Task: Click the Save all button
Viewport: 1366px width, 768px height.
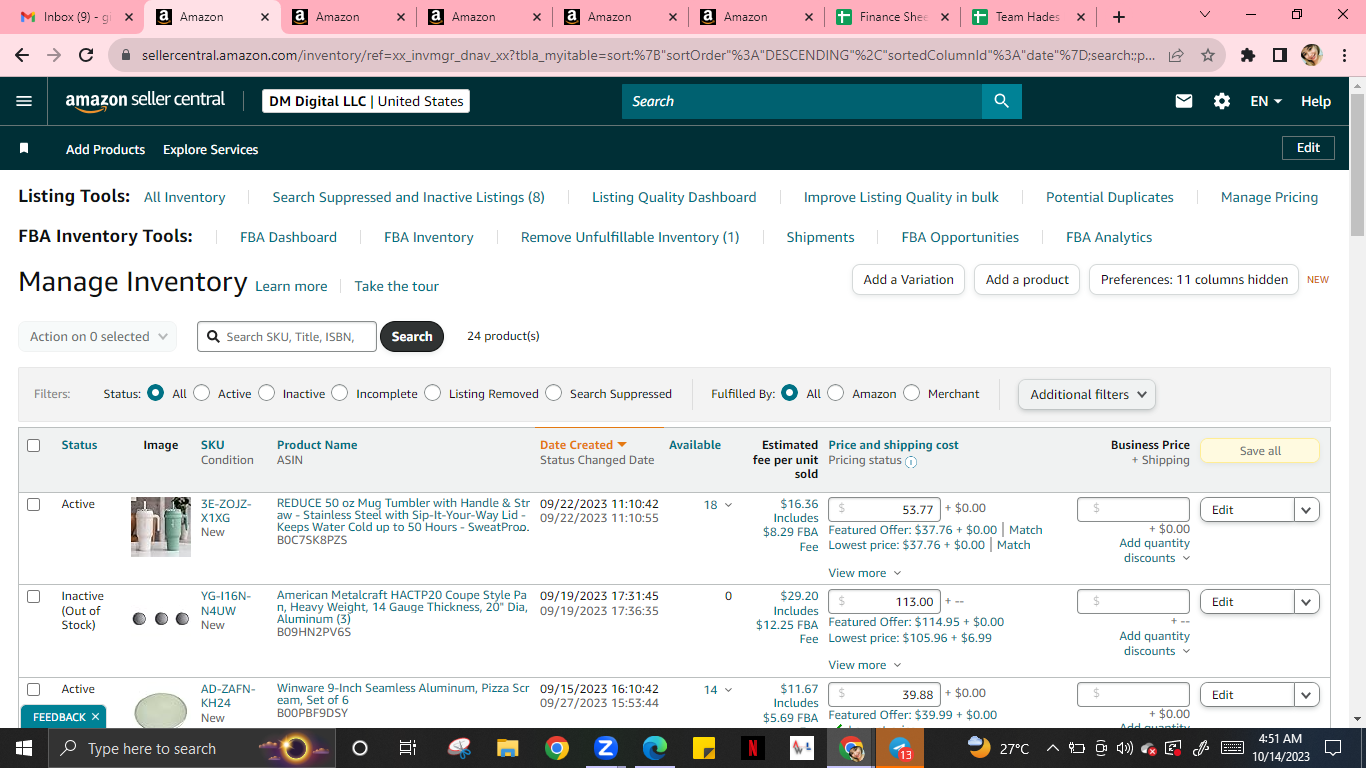Action: point(1260,451)
